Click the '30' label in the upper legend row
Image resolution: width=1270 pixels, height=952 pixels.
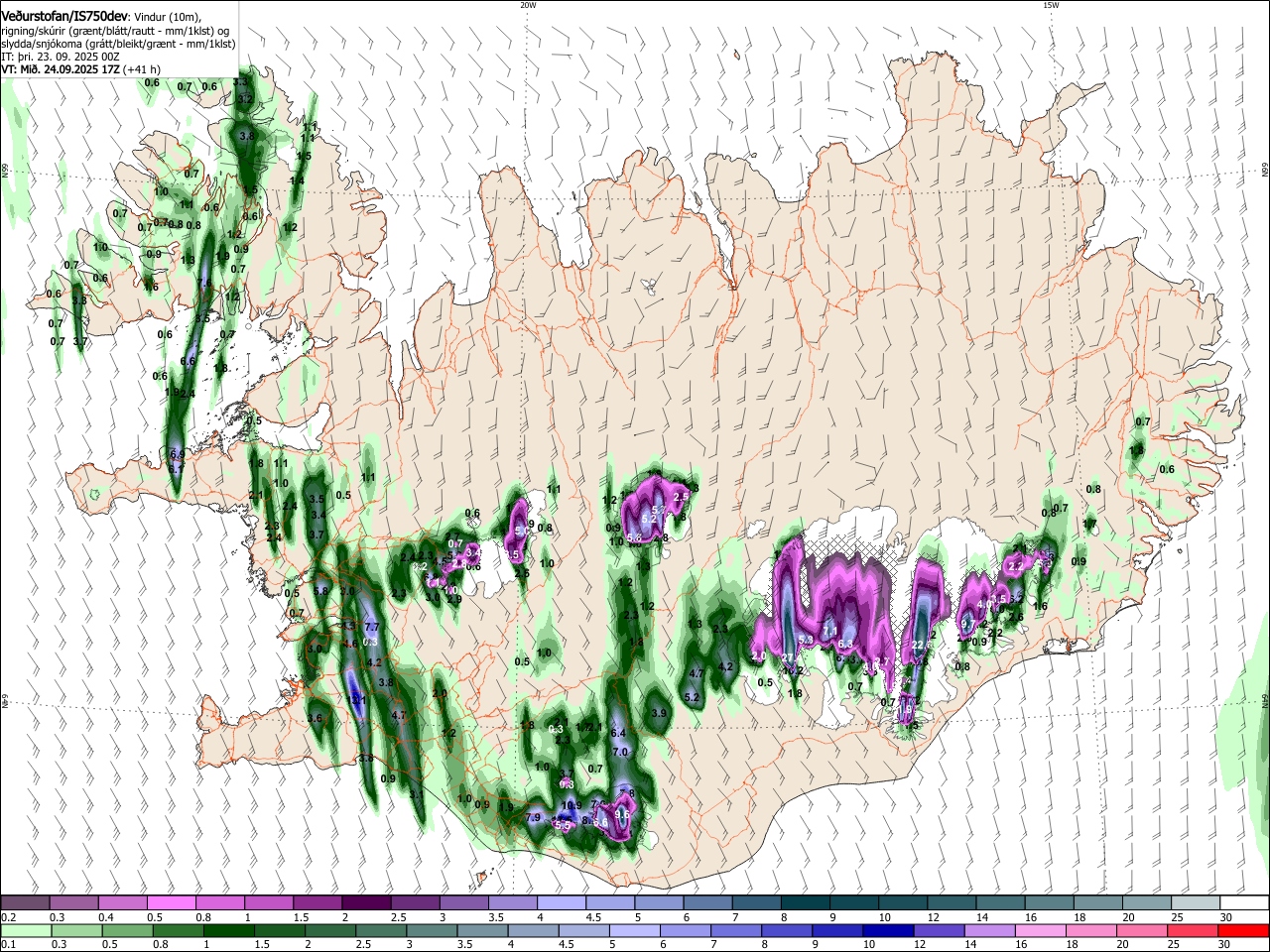coord(1224,917)
